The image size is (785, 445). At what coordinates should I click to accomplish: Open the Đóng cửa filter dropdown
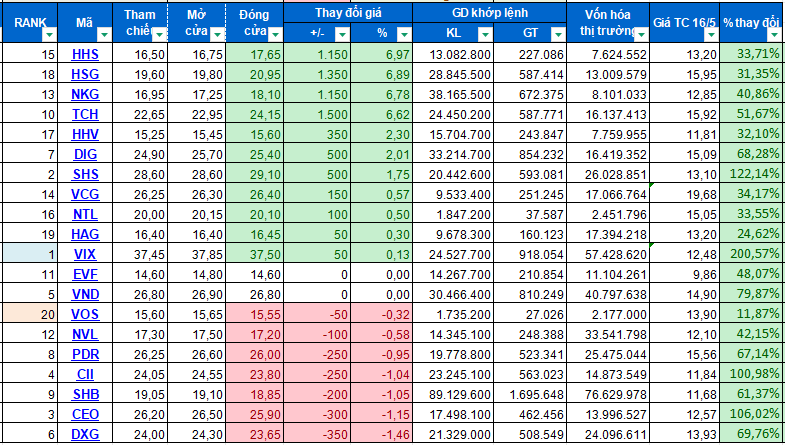point(275,35)
